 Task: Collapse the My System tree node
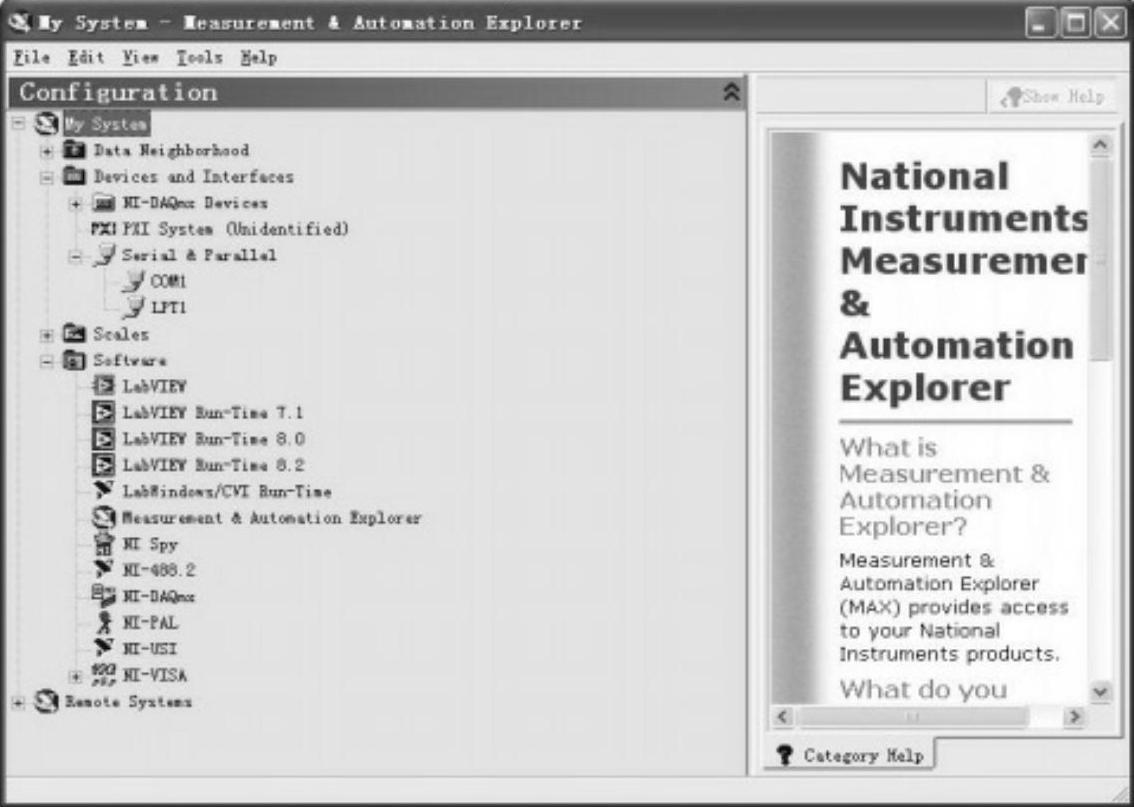tap(18, 124)
